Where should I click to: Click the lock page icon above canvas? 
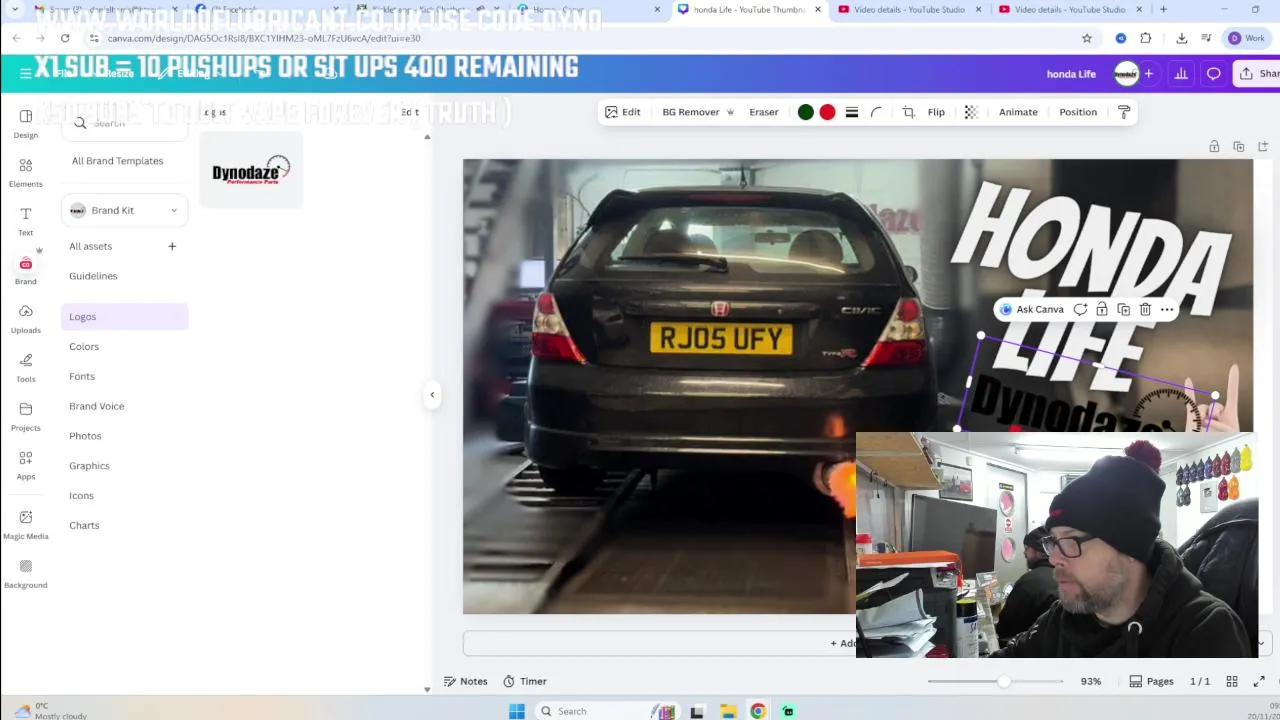click(x=1214, y=147)
